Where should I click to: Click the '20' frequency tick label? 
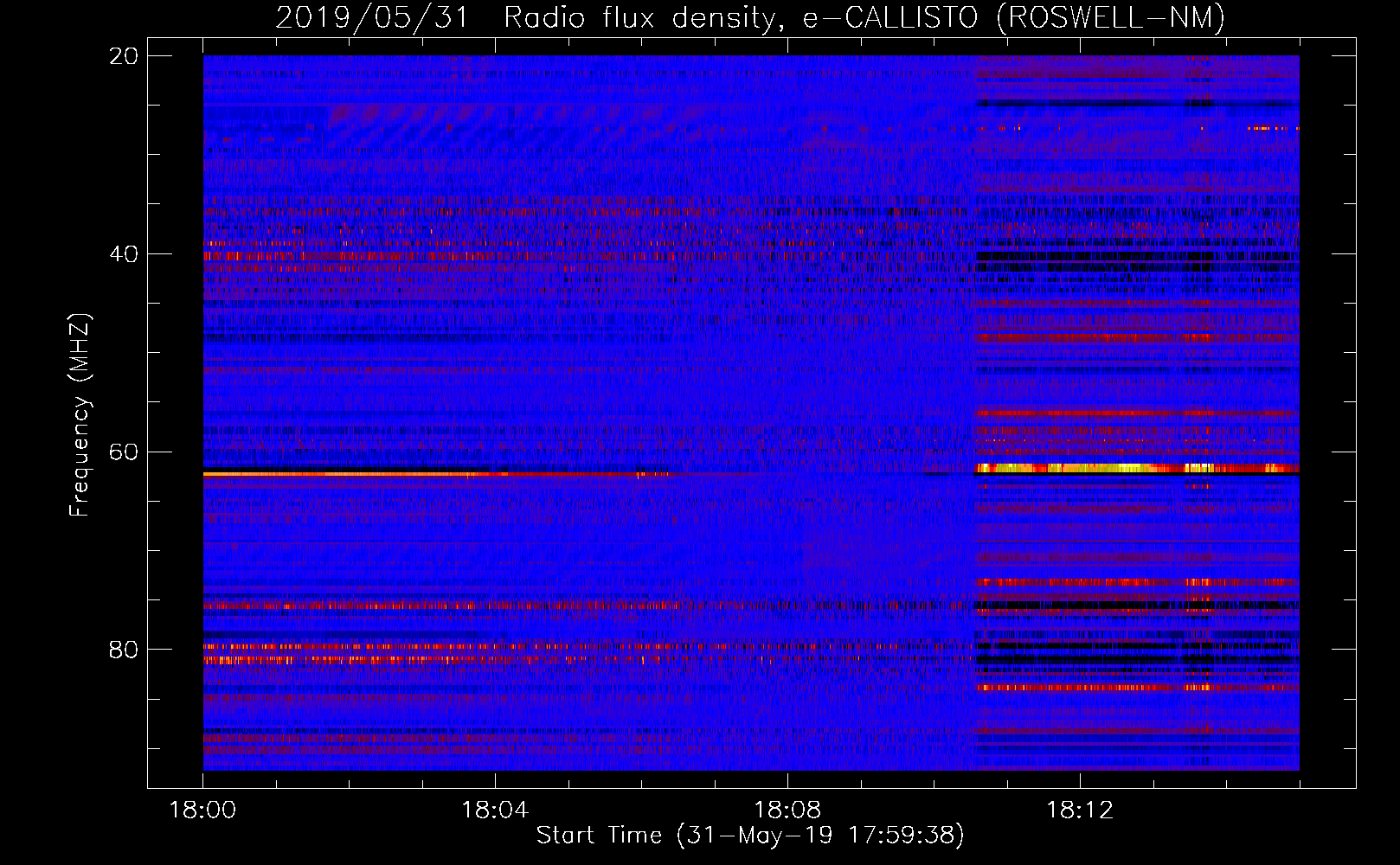[x=124, y=56]
